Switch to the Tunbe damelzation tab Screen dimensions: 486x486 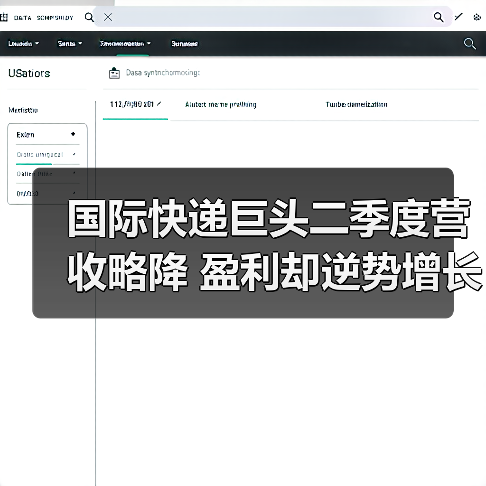pyautogui.click(x=356, y=105)
